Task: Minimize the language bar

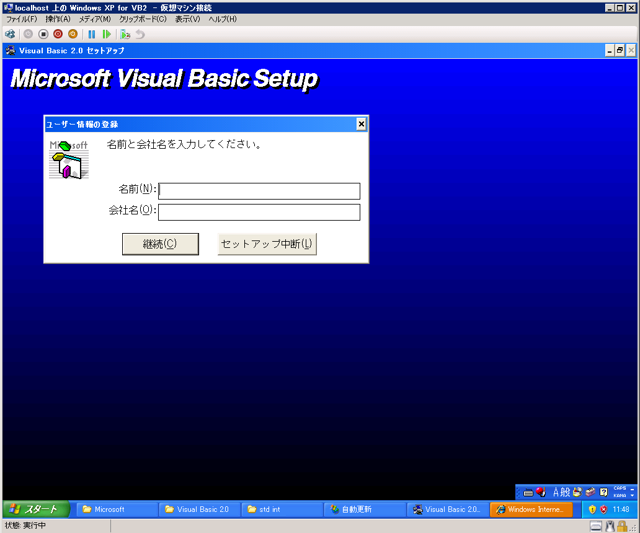Action: 633,489
